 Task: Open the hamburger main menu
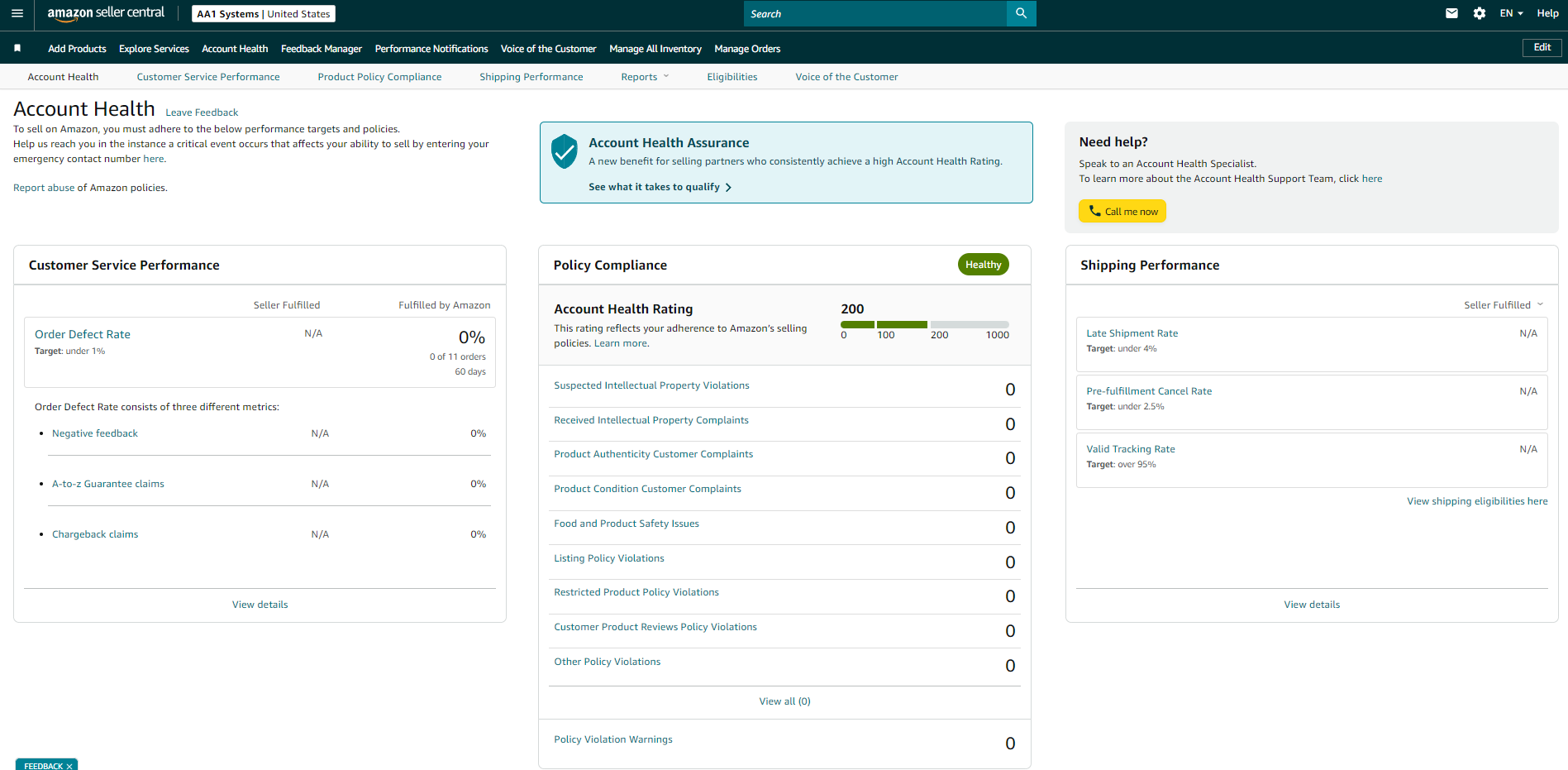[x=17, y=13]
